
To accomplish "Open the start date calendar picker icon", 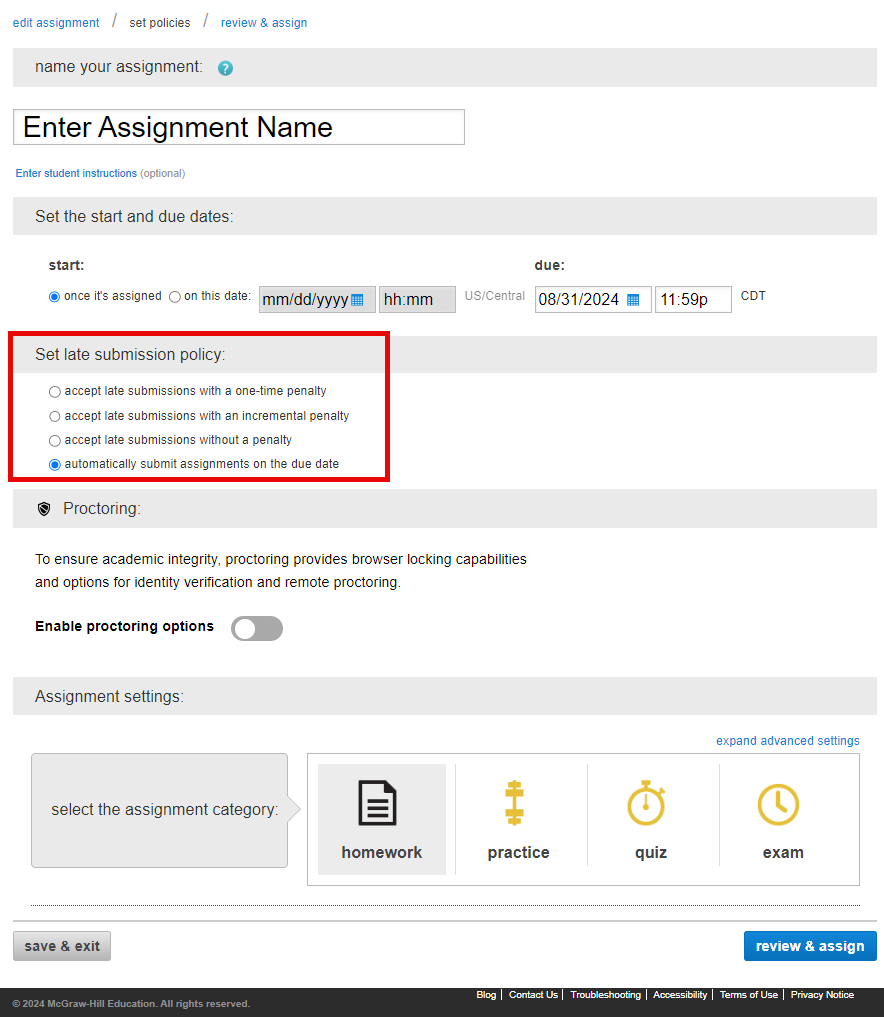I will [x=357, y=300].
